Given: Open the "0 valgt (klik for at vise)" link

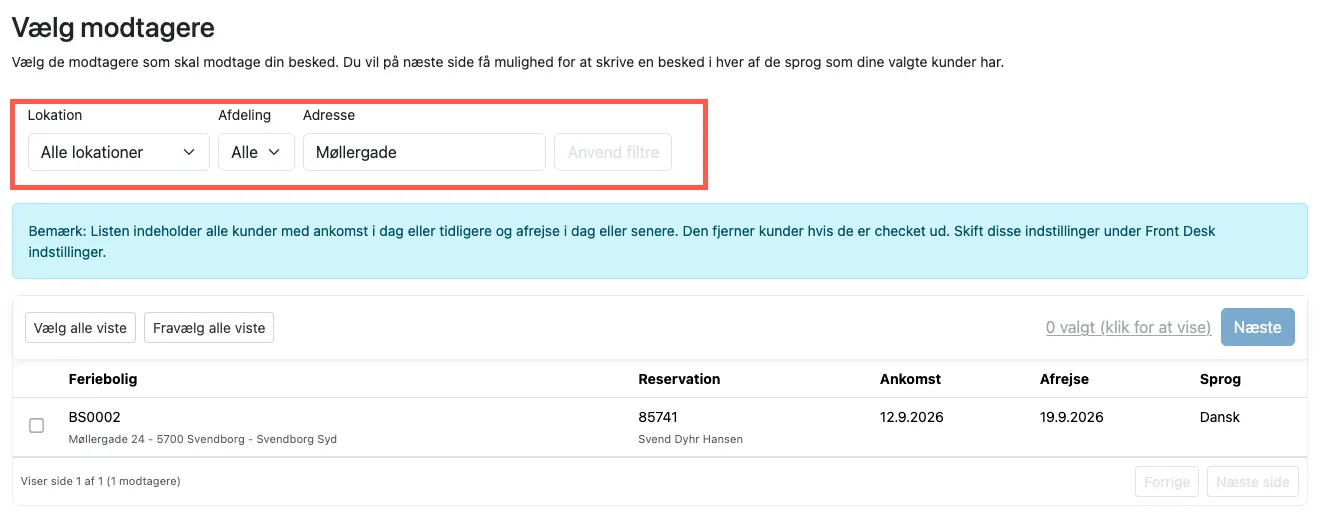Looking at the screenshot, I should pos(1128,327).
